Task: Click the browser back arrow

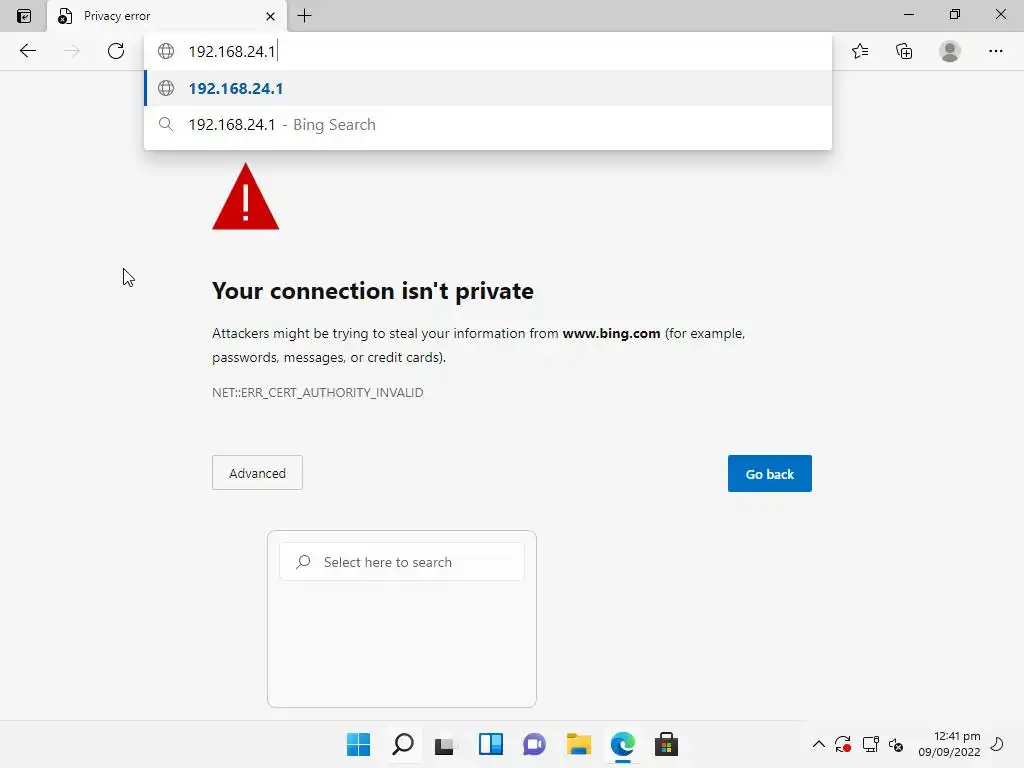Action: 27,51
